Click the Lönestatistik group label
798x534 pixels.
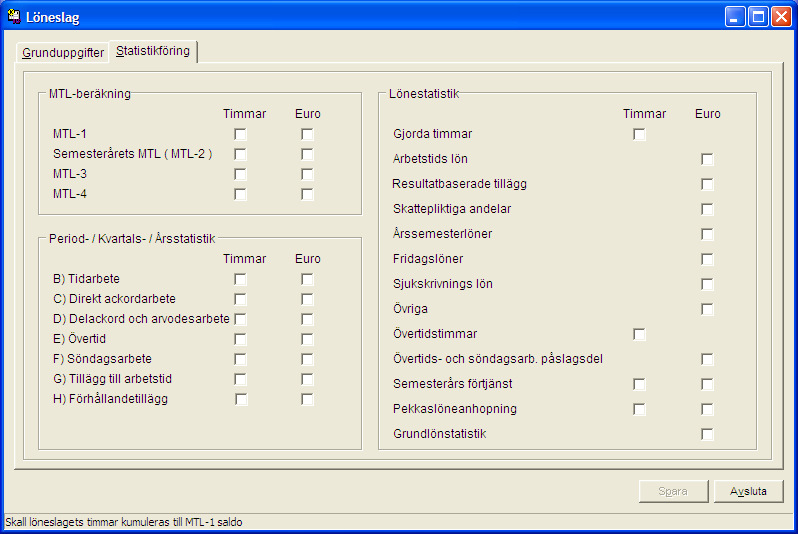pyautogui.click(x=424, y=94)
